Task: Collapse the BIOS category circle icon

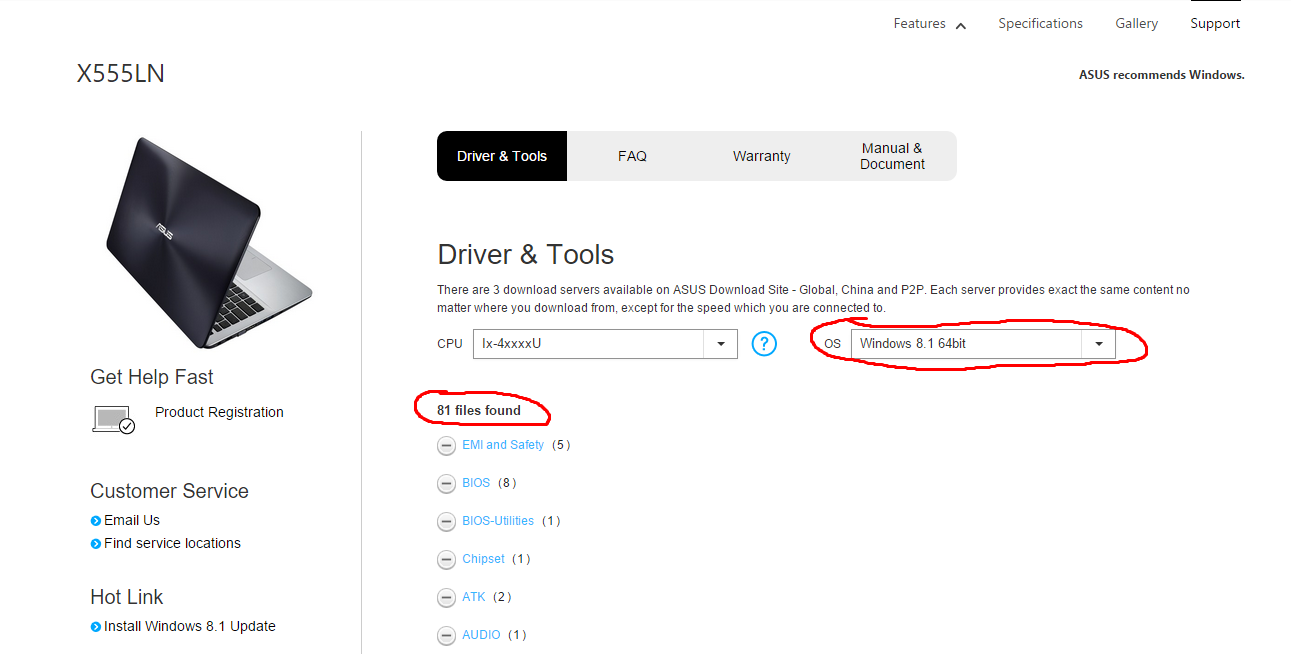Action: (446, 484)
